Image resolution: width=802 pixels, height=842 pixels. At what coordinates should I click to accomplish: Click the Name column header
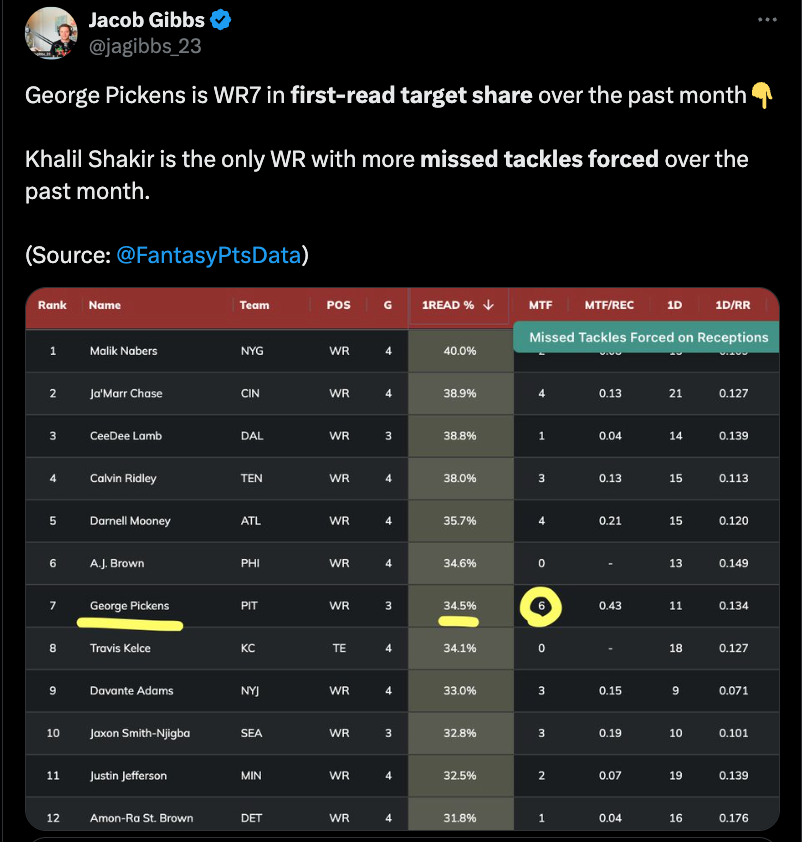coord(105,305)
